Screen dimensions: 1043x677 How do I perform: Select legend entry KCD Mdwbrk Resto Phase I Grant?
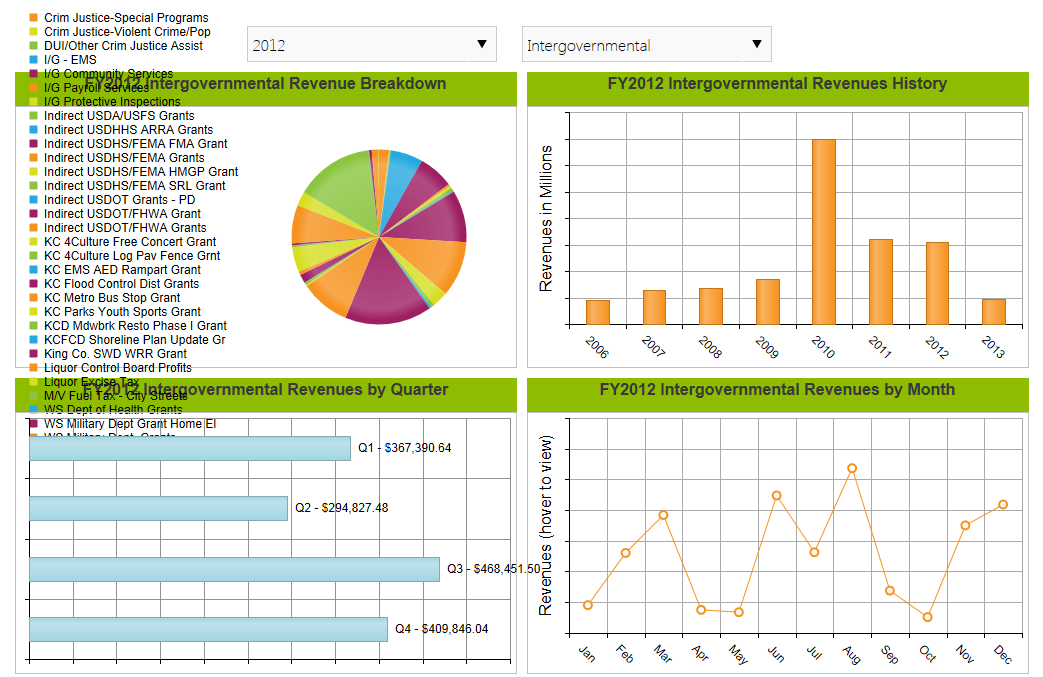click(x=128, y=325)
